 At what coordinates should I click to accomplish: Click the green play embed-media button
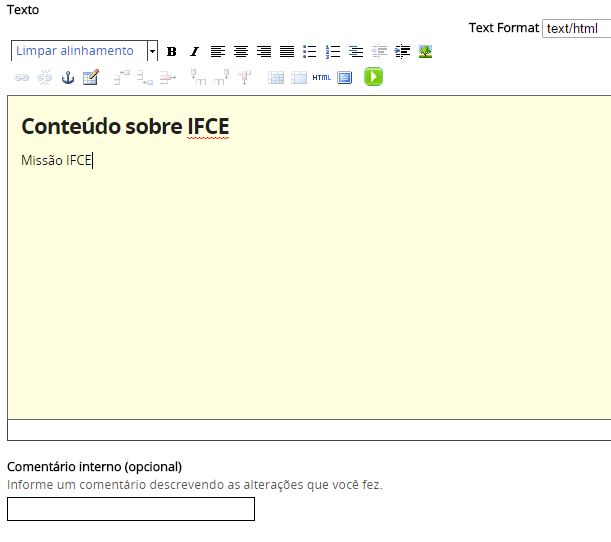point(373,76)
